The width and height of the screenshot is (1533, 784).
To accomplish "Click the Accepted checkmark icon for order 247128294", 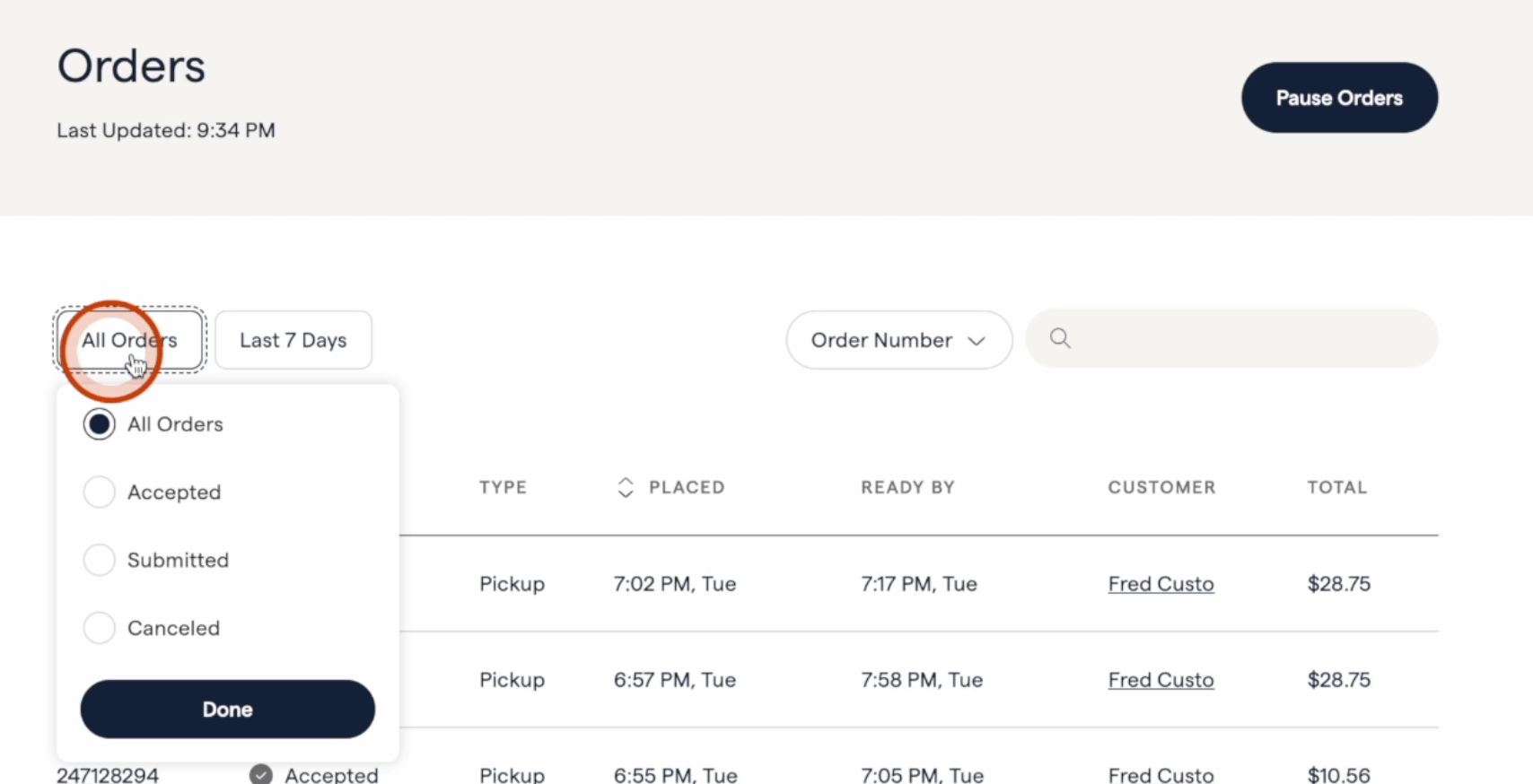I will pyautogui.click(x=261, y=774).
